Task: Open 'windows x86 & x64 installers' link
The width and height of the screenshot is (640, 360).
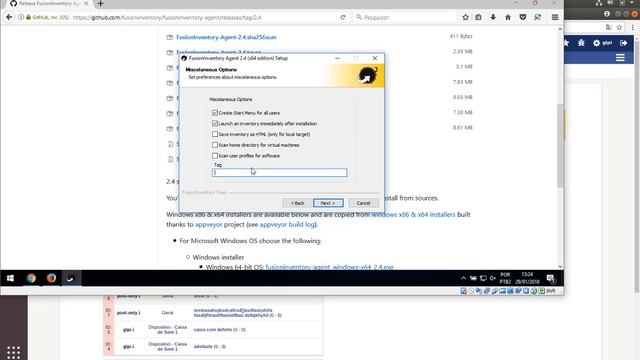Action: (x=413, y=214)
